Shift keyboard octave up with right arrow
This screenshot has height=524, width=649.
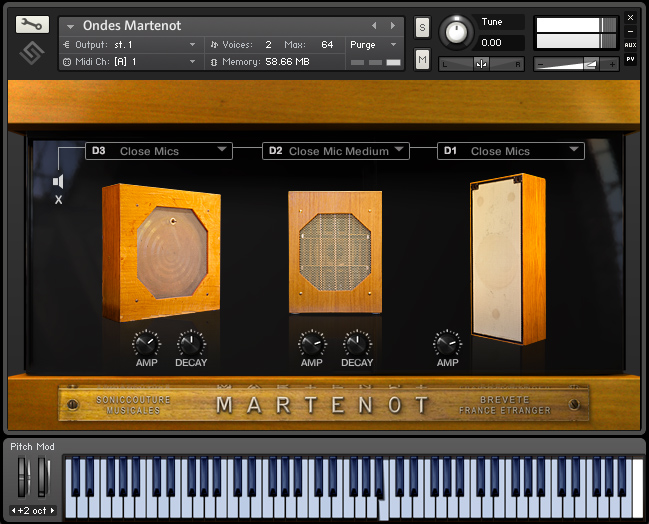coord(53,511)
